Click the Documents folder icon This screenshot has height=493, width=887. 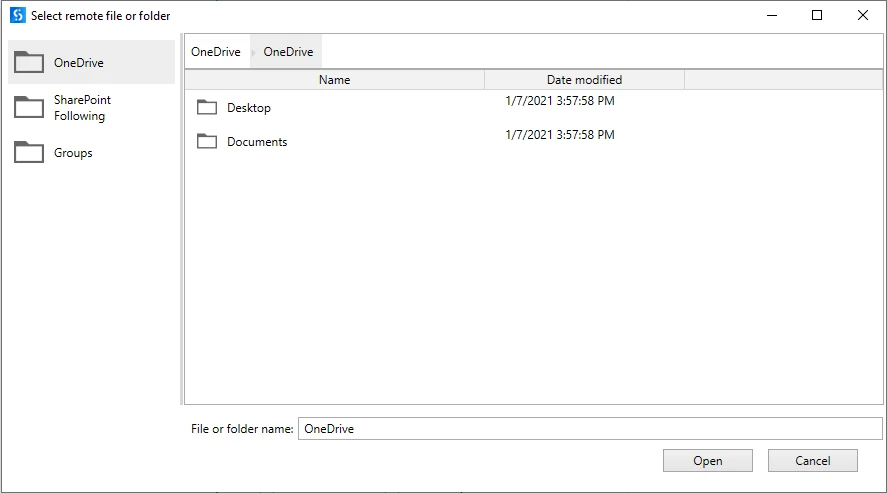tap(206, 141)
